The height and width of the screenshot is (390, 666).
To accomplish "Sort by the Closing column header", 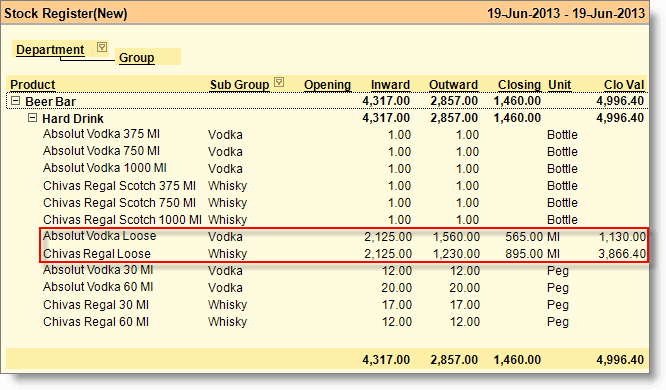I will [519, 85].
